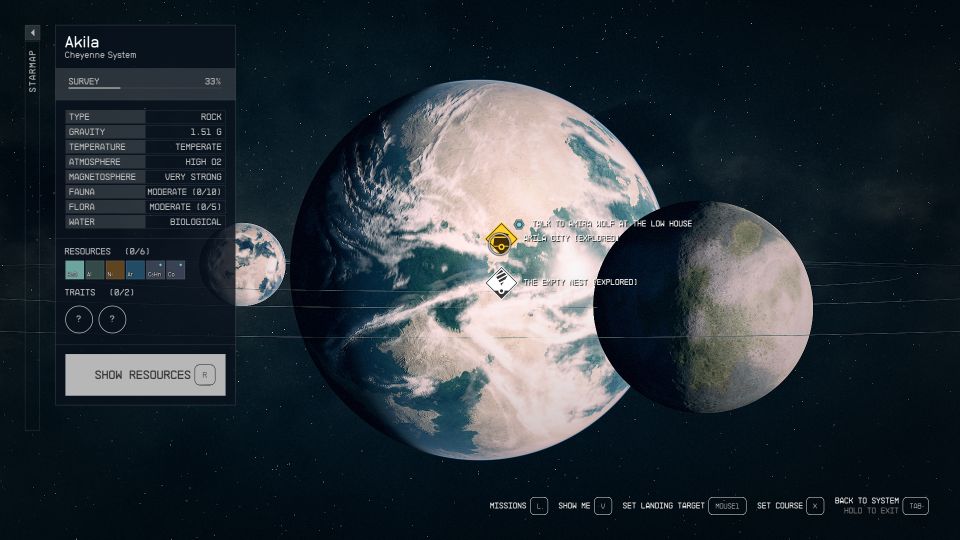Viewport: 960px width, 540px height.
Task: Click the V key icon for Show Me
Action: tap(603, 506)
